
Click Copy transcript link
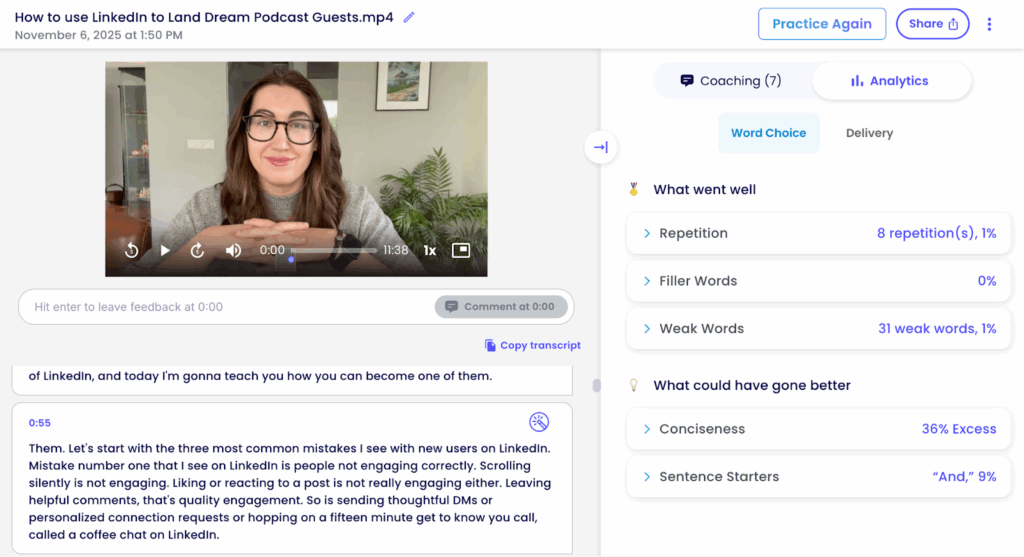click(532, 345)
